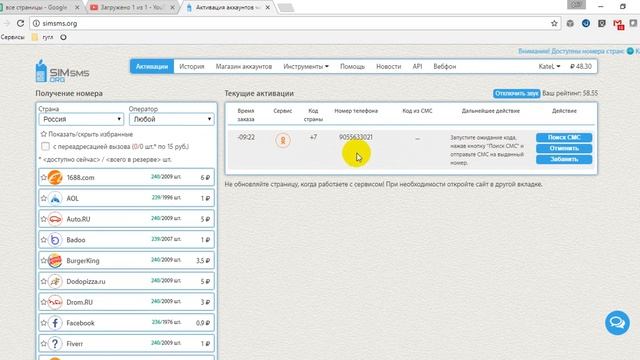Expand the Инструменты menu
640x360 pixels.
click(306, 67)
